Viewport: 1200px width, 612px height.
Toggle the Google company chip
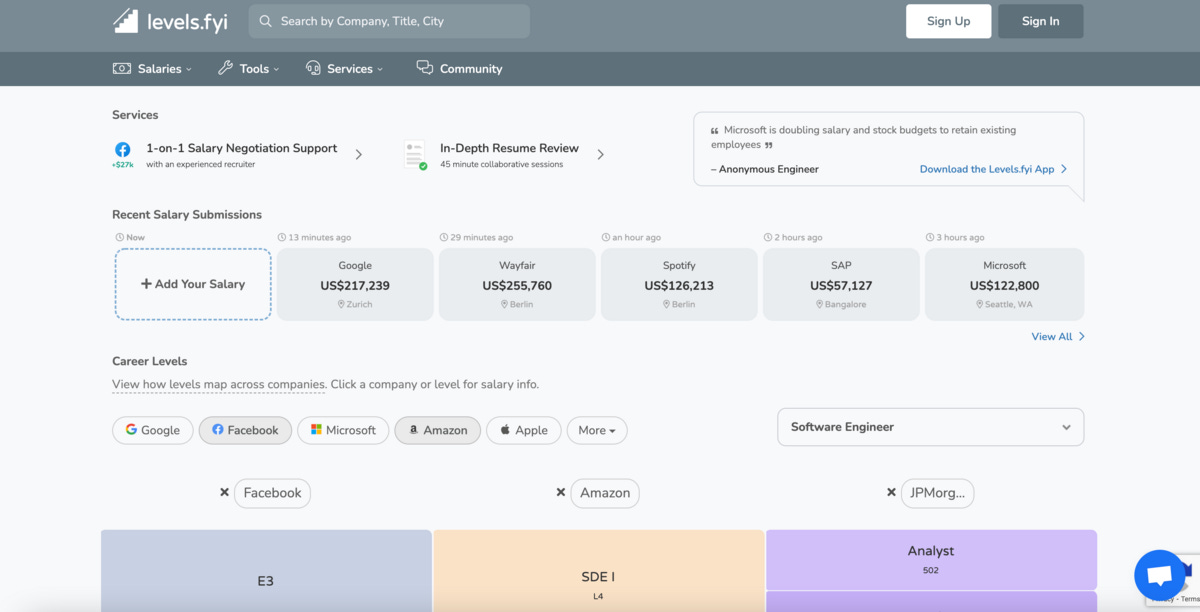pos(153,430)
